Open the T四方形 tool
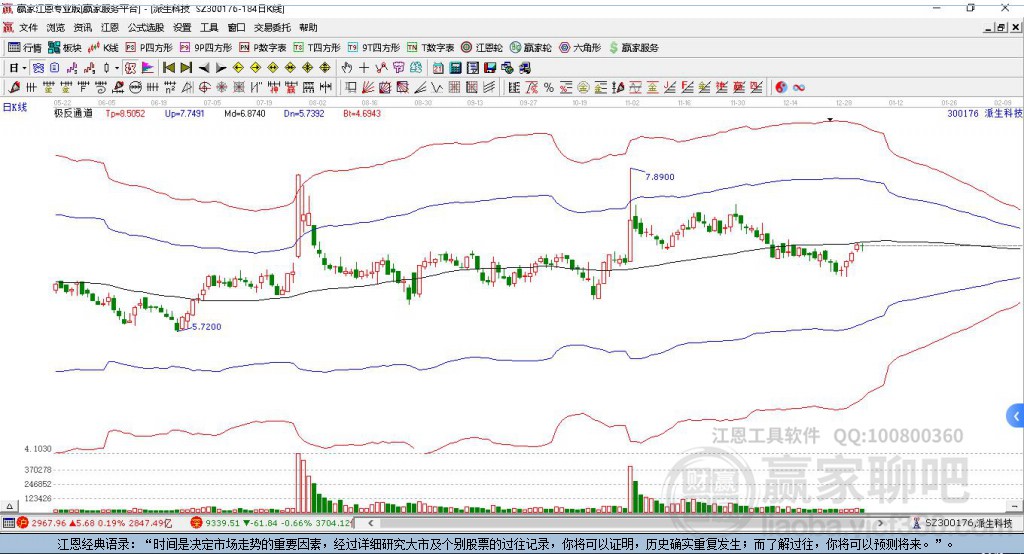1024x554 pixels. (317, 48)
